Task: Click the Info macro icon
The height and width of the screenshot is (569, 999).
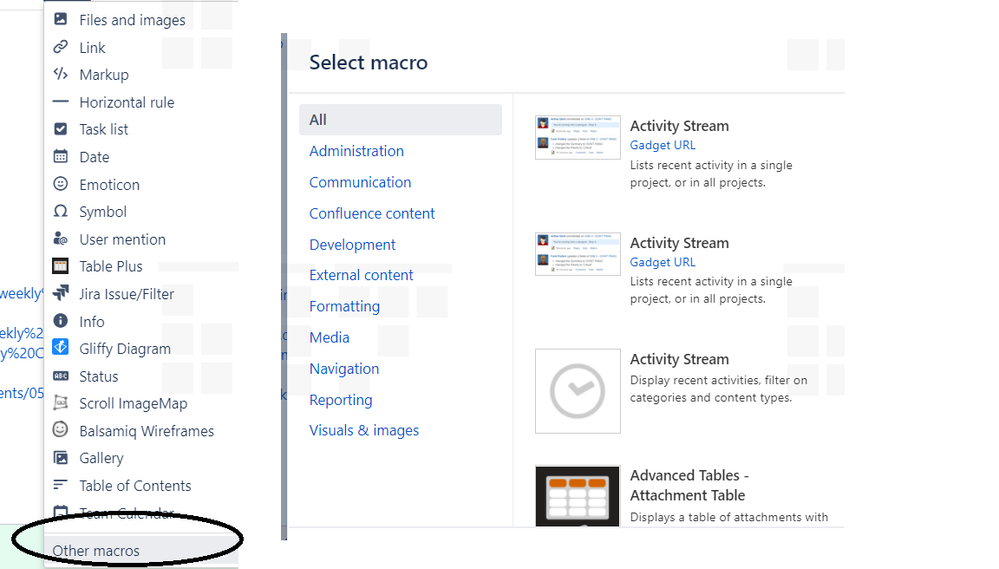Action: [x=61, y=321]
